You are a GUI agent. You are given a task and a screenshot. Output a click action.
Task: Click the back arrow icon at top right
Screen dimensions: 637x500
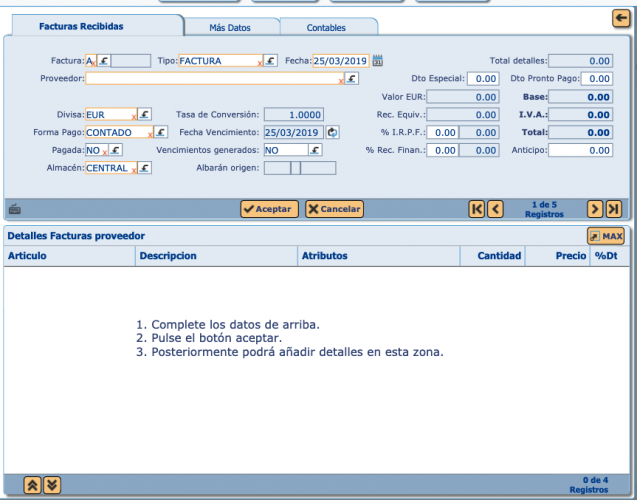coord(620,18)
